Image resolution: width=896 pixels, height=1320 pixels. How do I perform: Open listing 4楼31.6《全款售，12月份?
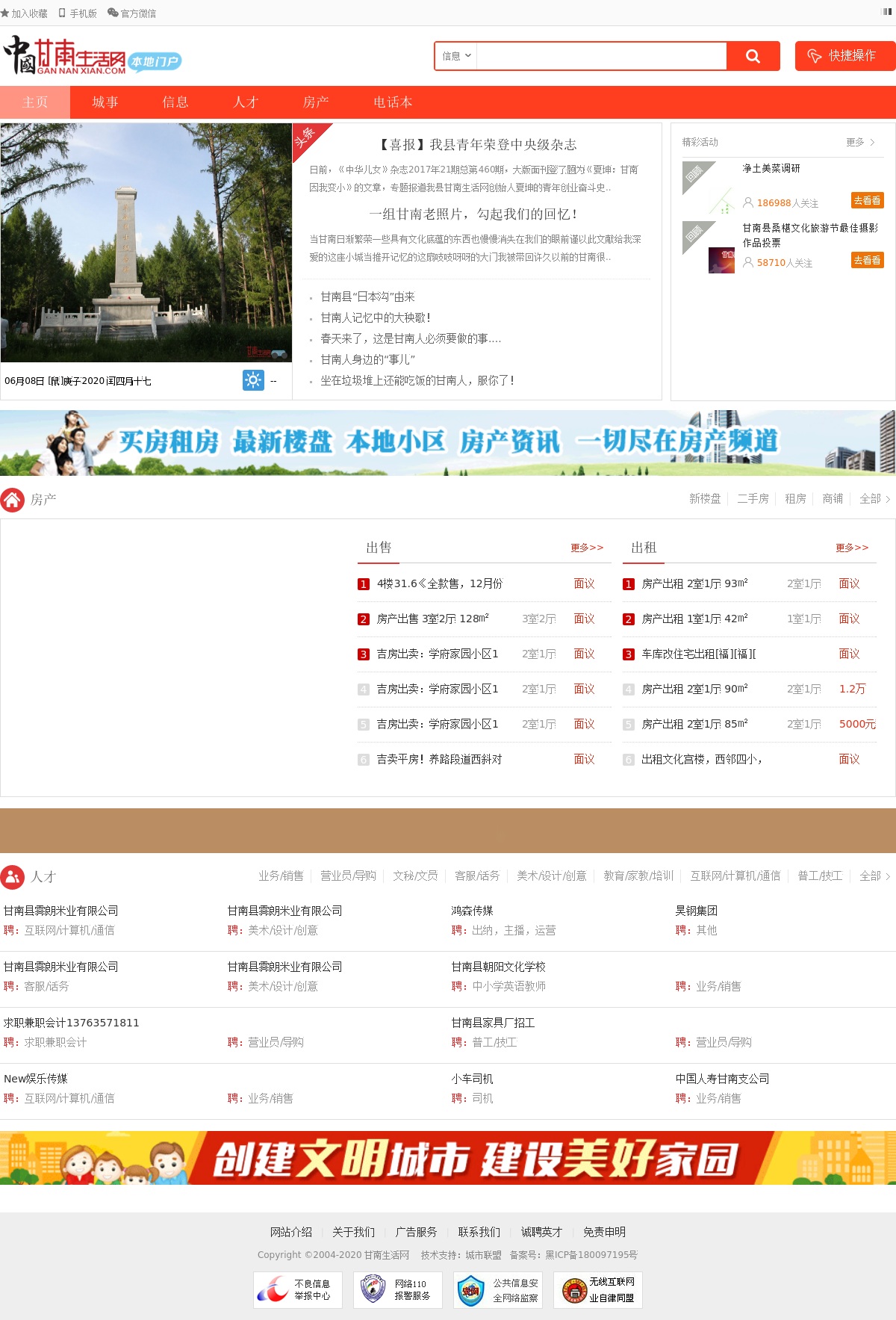point(440,583)
